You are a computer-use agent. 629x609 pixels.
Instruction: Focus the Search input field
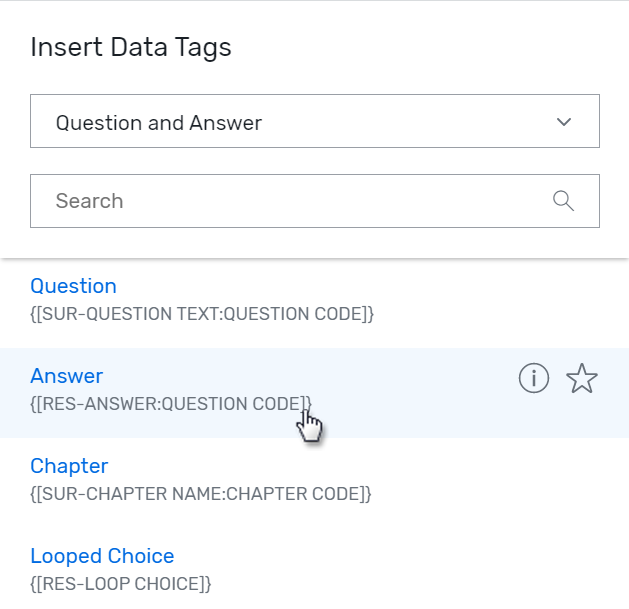coord(315,201)
